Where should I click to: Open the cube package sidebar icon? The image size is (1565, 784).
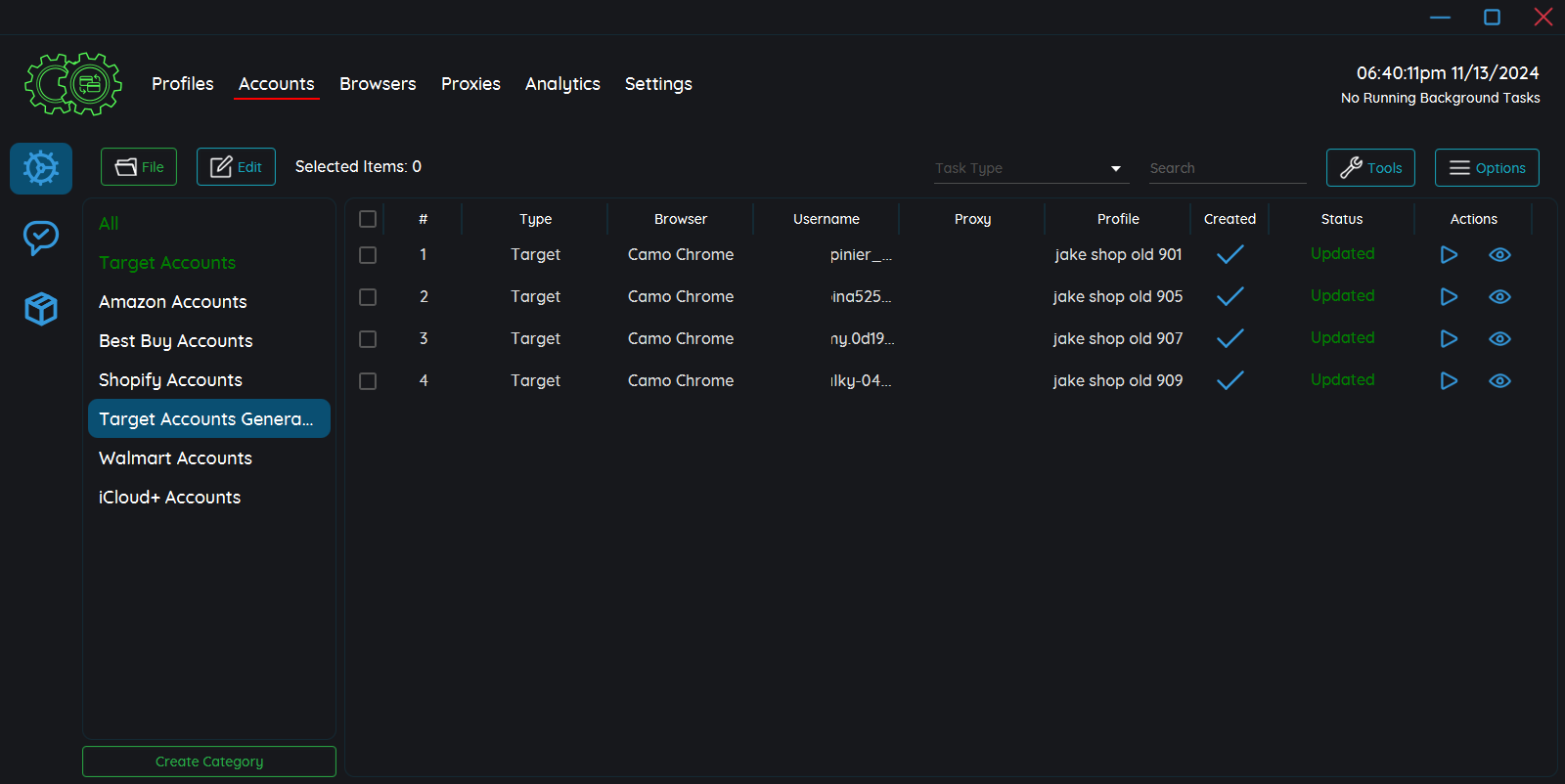[x=41, y=309]
